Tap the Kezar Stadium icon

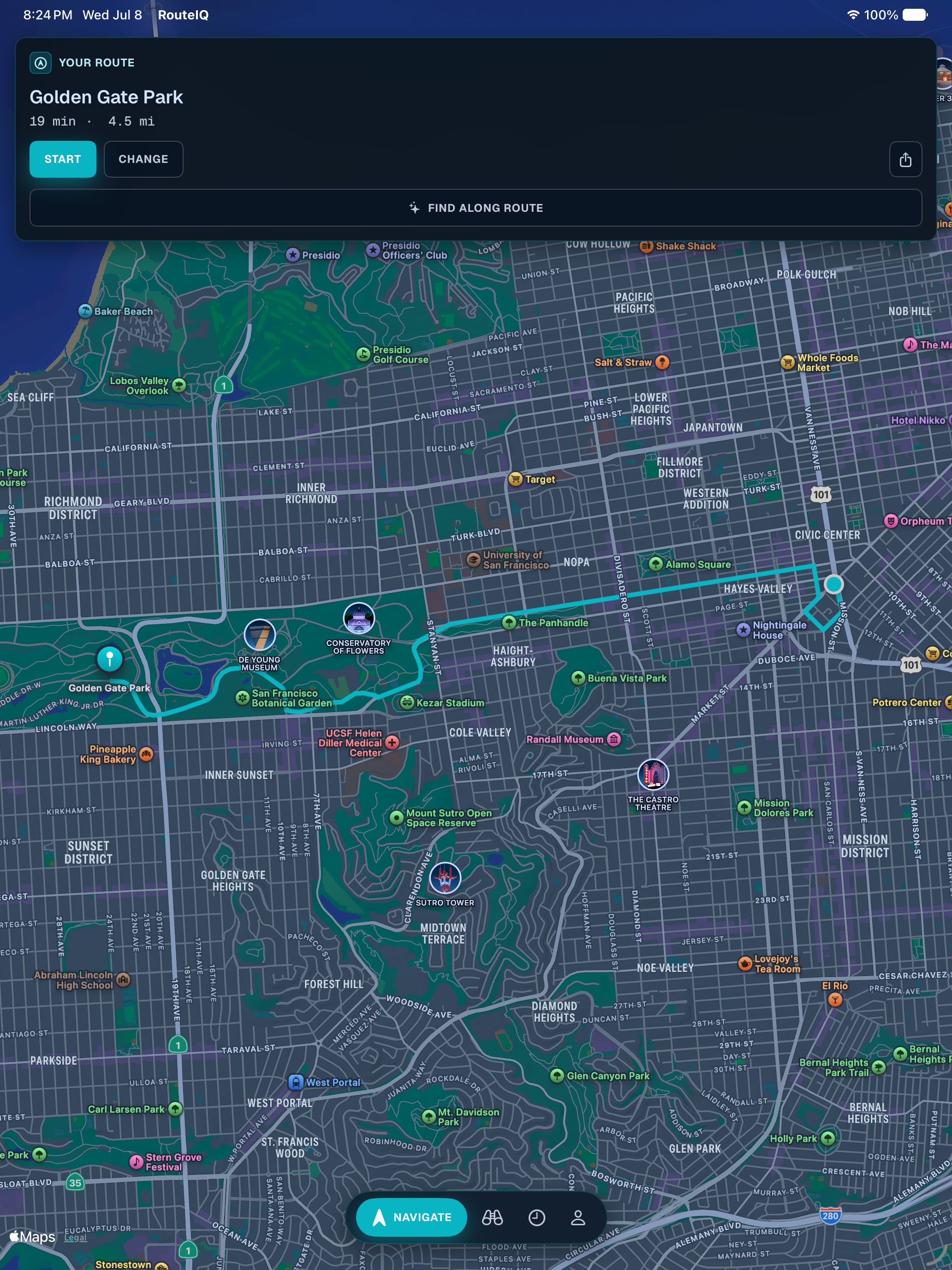(x=407, y=702)
